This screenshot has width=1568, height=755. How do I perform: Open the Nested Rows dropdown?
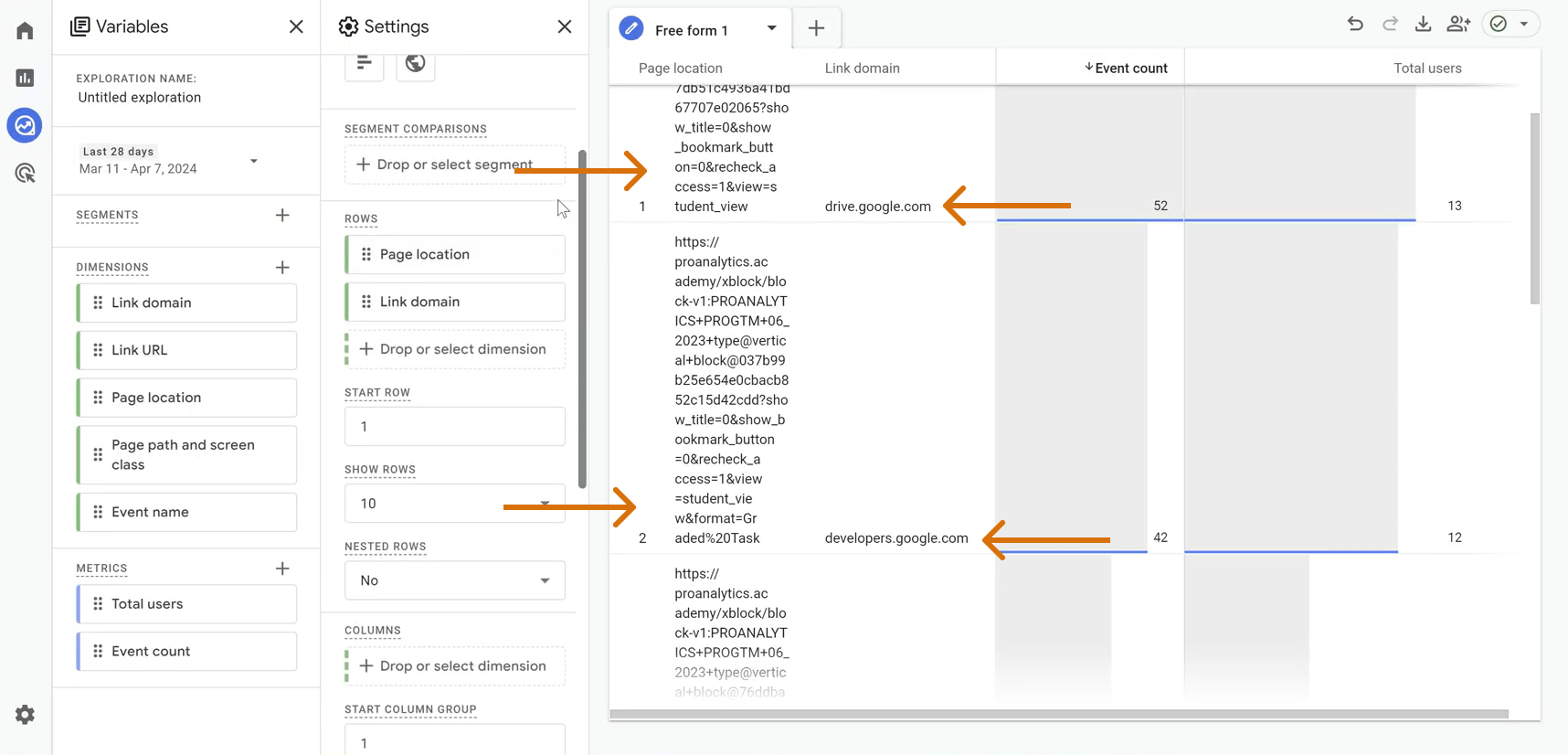[455, 580]
